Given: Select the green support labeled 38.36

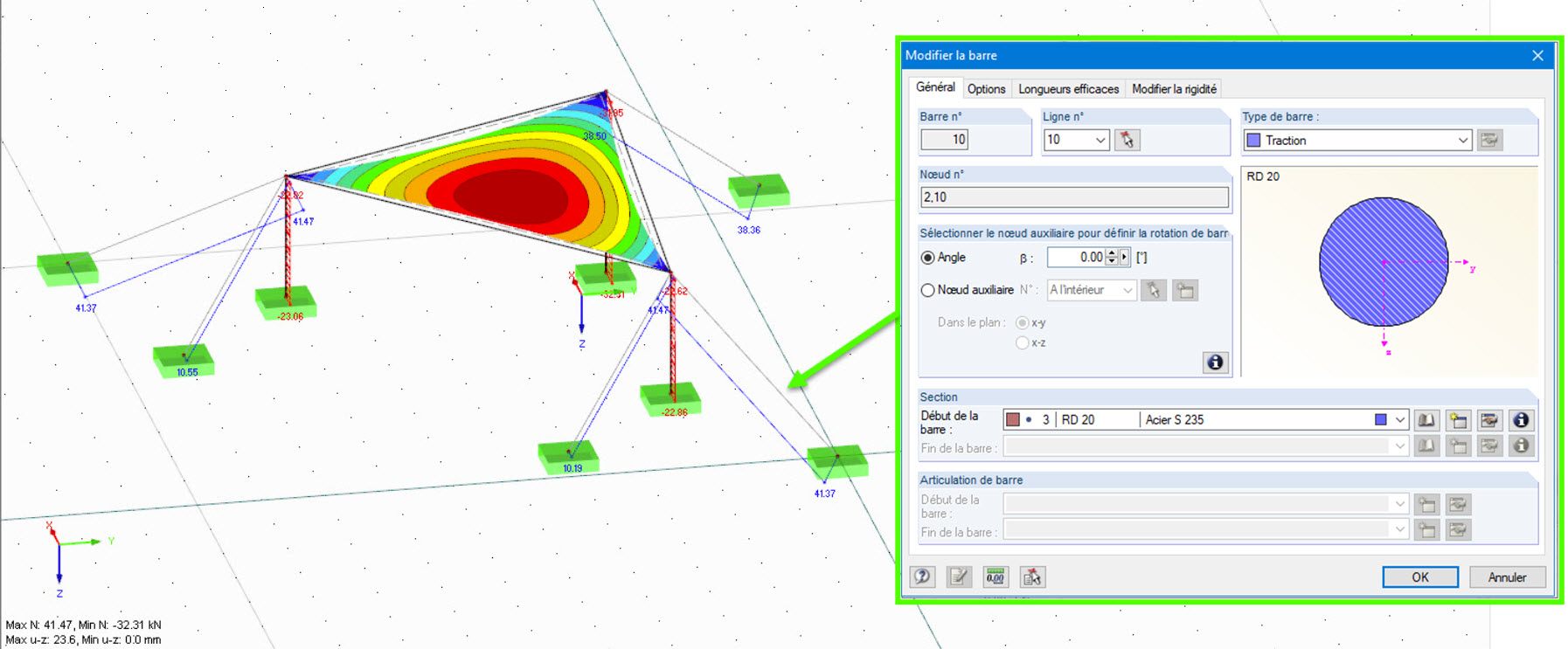Looking at the screenshot, I should (x=759, y=190).
